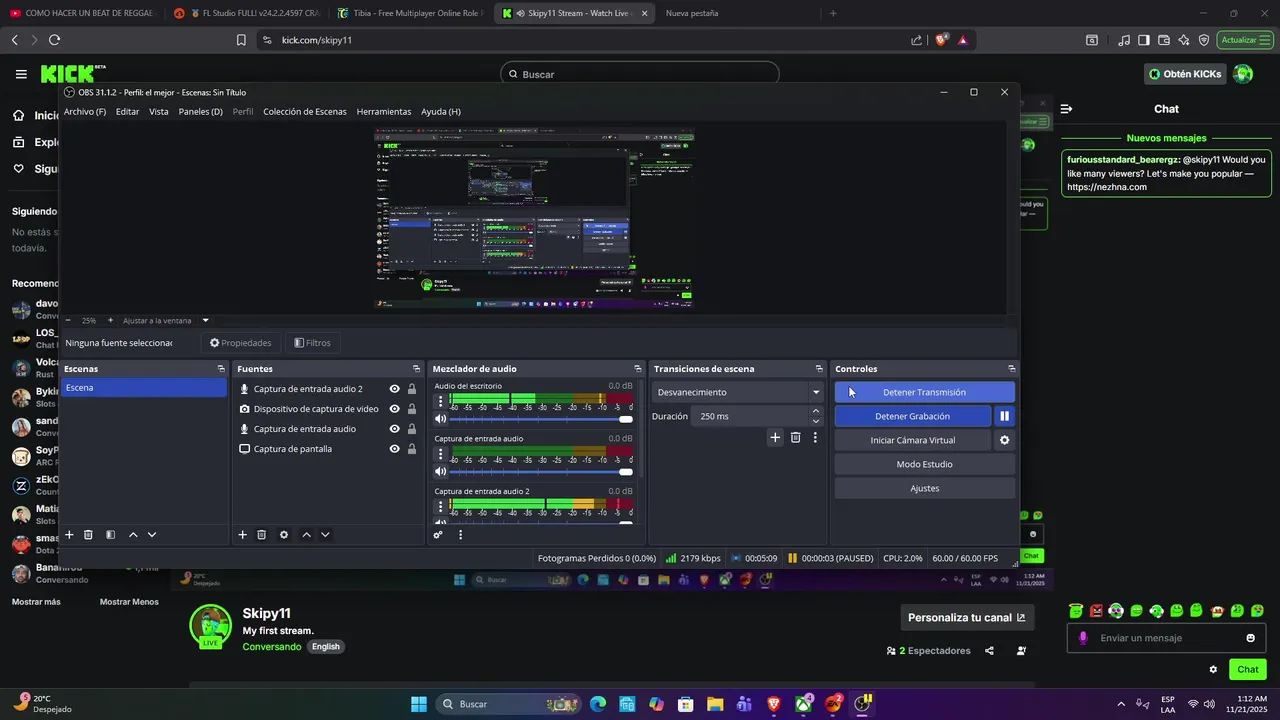
Task: Open virtual camera settings gear
Action: click(1005, 440)
